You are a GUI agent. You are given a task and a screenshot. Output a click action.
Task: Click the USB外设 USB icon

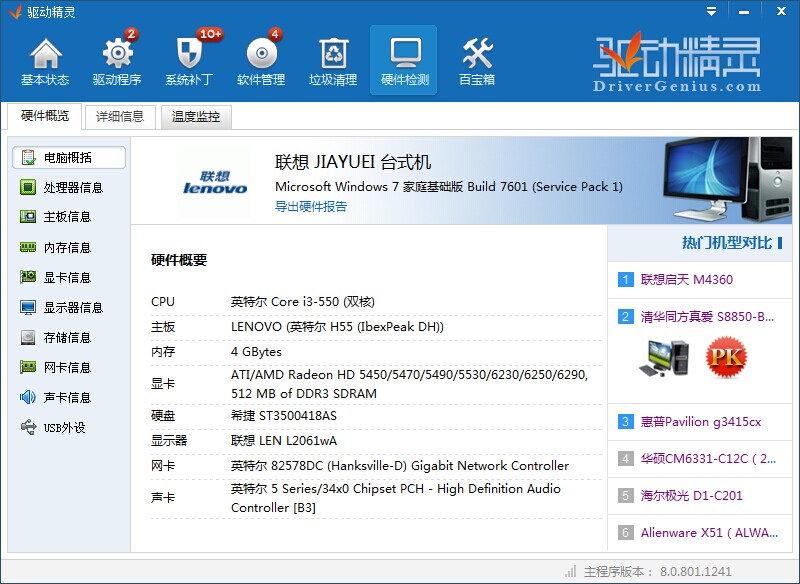coord(29,427)
